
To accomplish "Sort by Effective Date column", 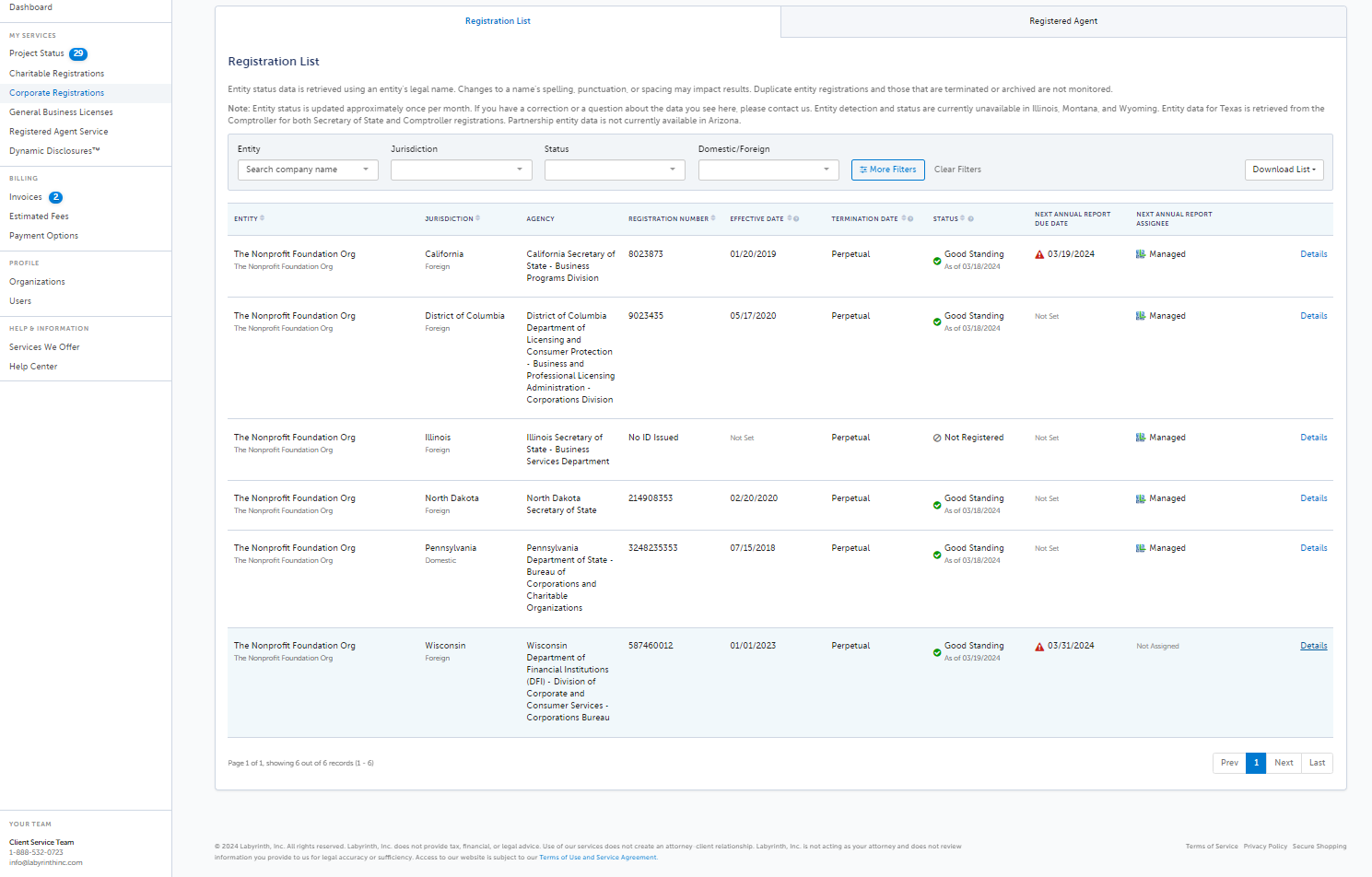I will 789,218.
